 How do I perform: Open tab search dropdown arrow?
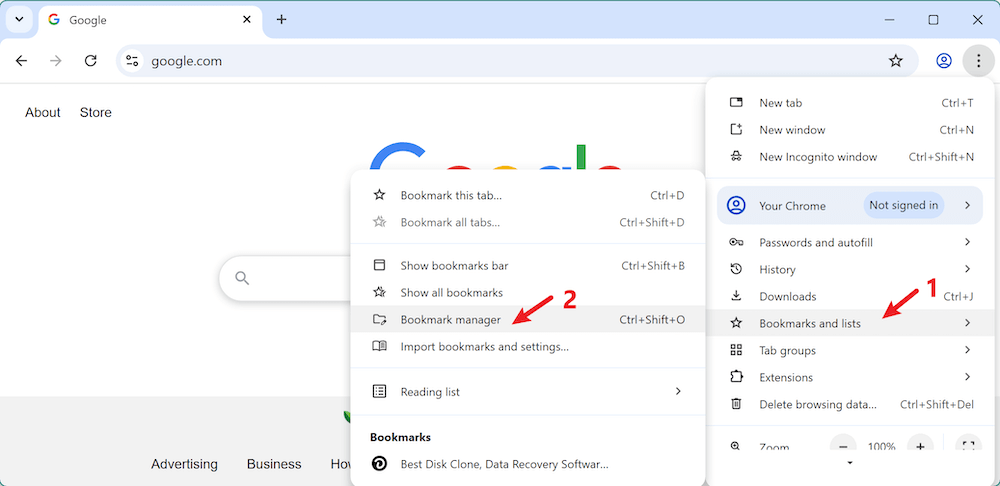click(x=19, y=19)
